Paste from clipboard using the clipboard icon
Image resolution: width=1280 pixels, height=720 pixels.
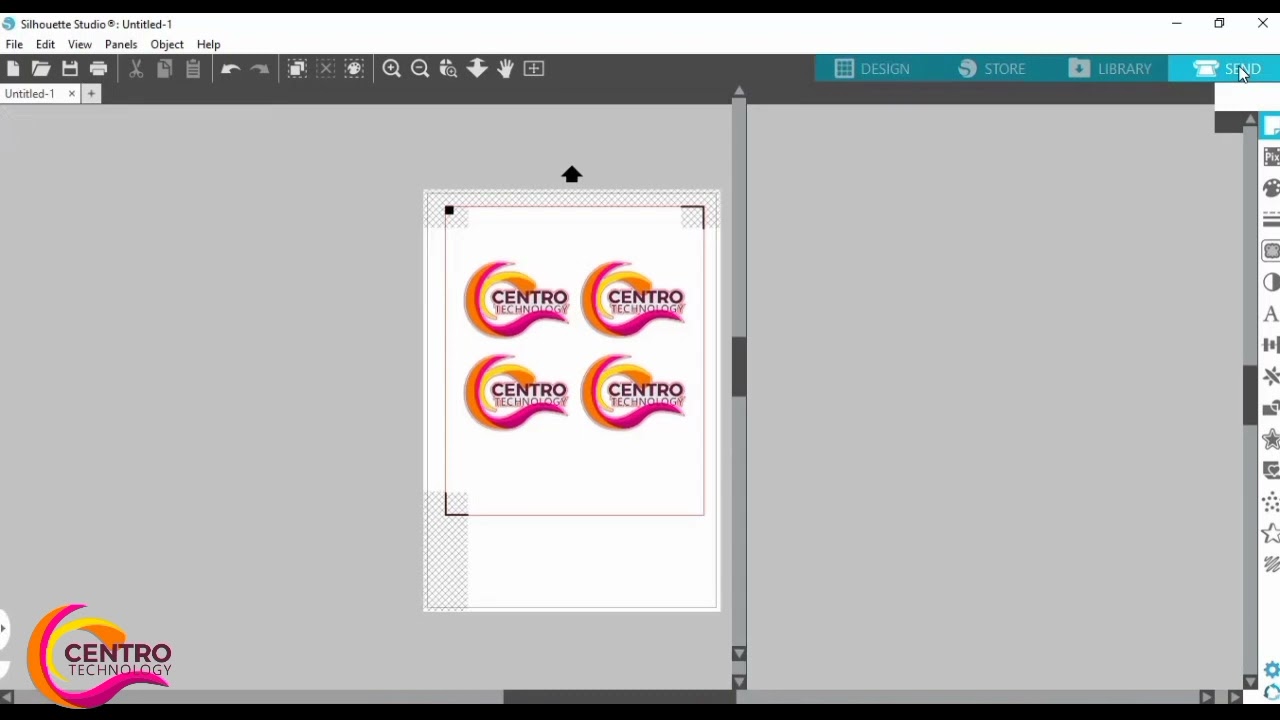(x=193, y=69)
